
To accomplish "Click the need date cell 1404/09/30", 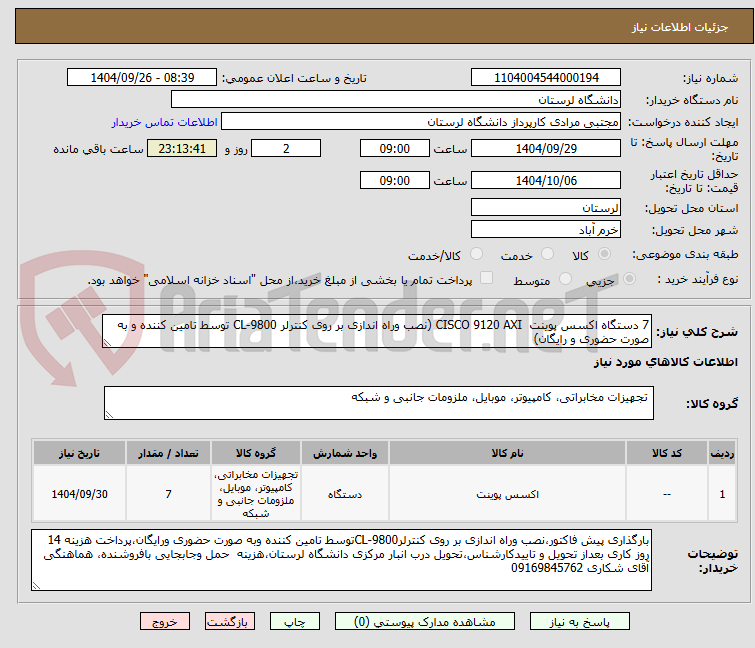I will point(79,494).
